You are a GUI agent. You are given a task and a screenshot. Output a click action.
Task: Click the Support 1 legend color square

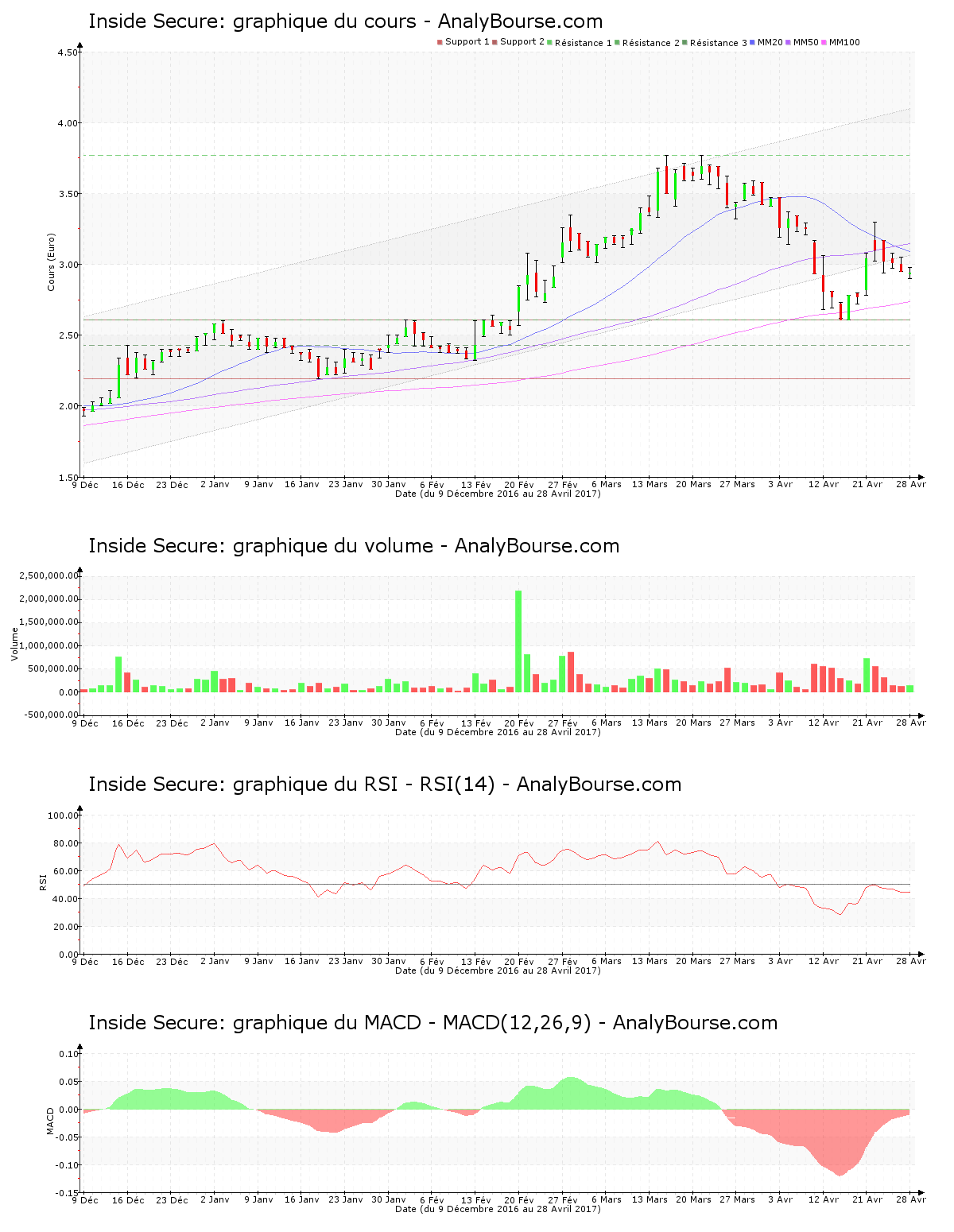(440, 42)
